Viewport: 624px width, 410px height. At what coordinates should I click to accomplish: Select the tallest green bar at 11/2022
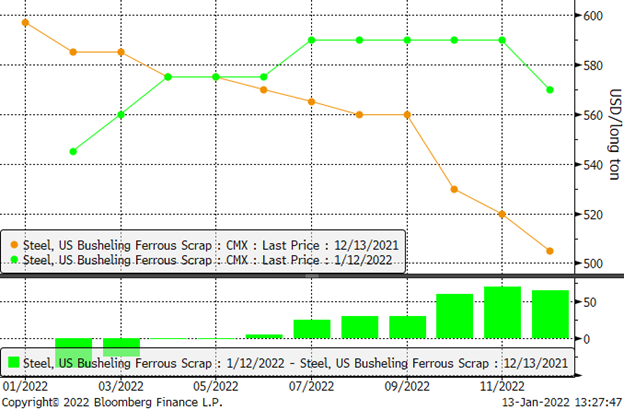502,313
